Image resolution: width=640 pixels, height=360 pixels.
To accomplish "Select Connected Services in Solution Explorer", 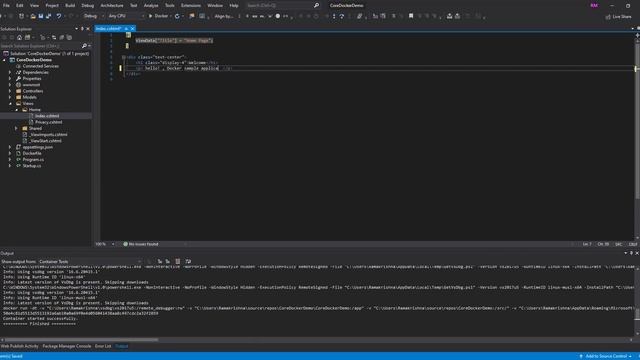I will coord(40,66).
